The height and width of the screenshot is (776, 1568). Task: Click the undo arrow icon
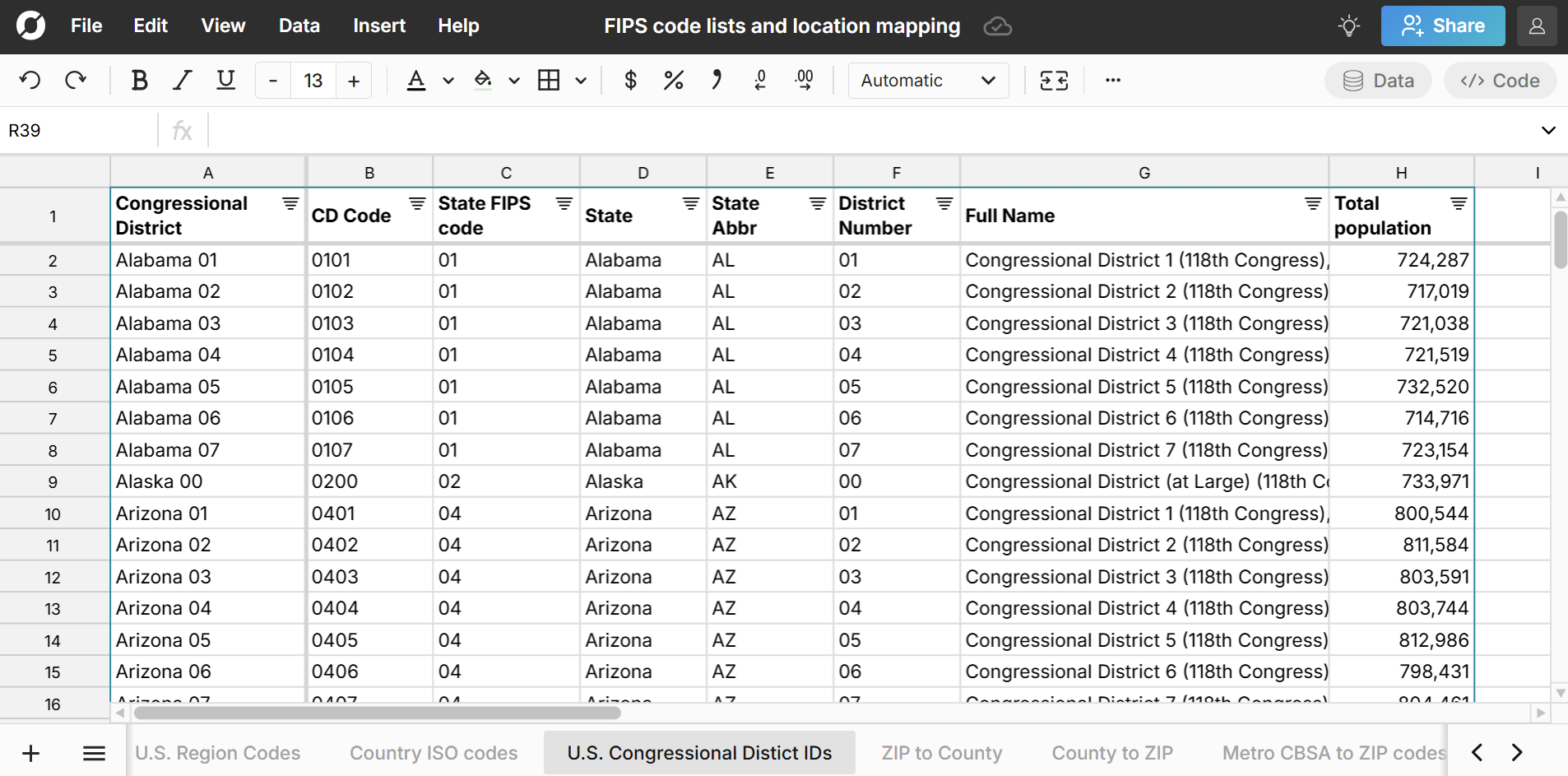point(30,81)
